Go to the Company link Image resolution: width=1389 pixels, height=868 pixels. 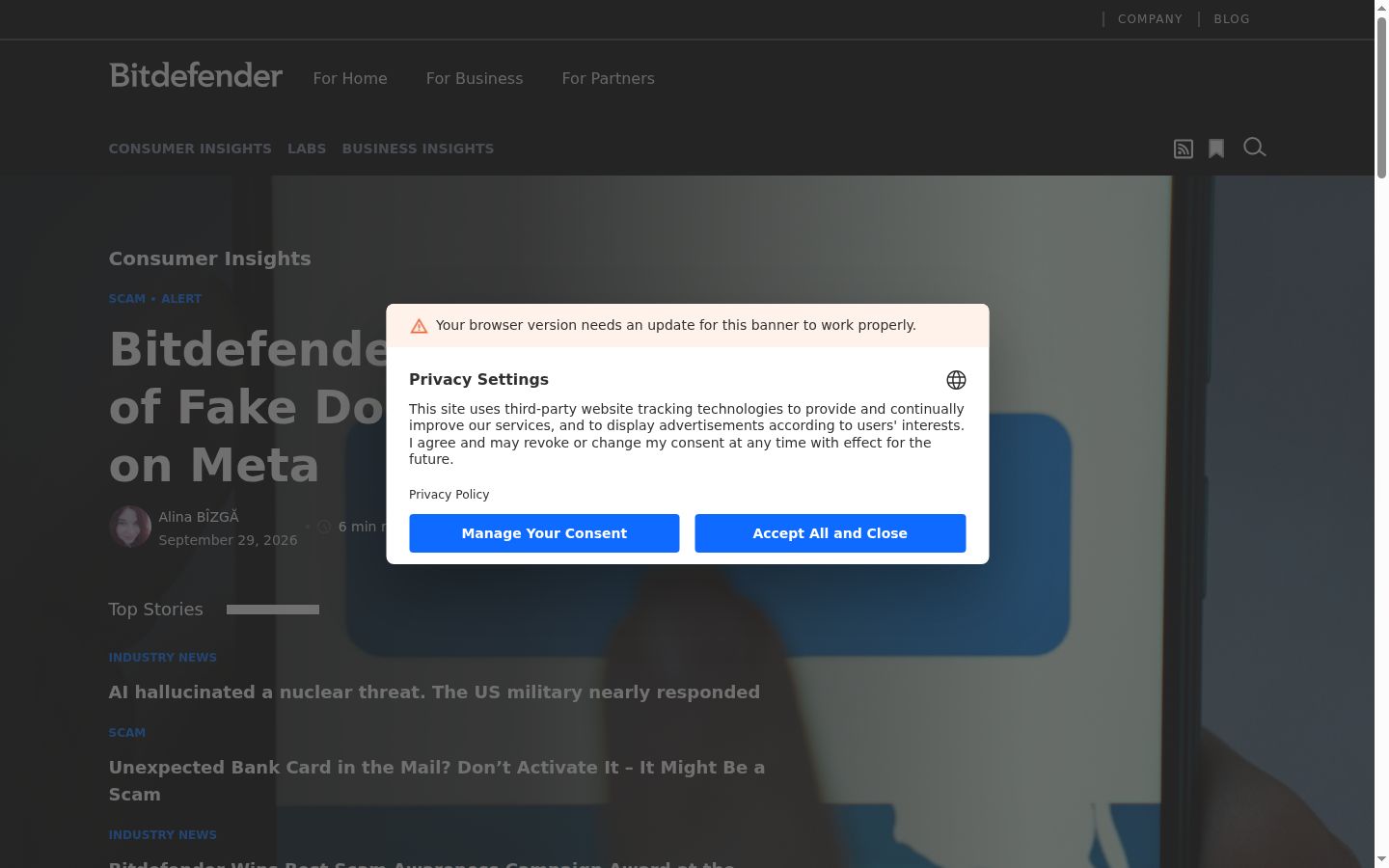(x=1150, y=19)
